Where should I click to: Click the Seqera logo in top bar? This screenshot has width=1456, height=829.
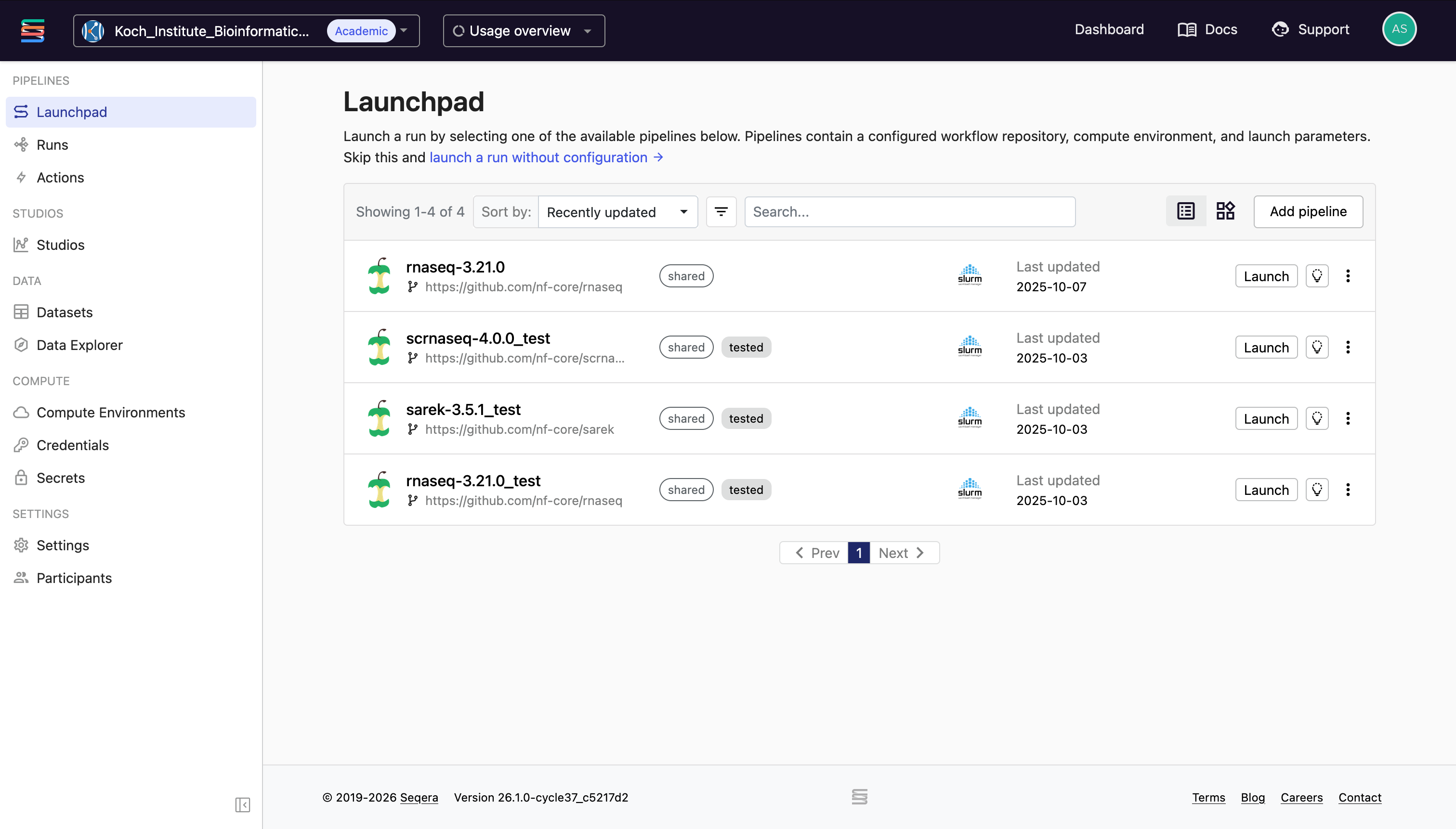[x=32, y=30]
